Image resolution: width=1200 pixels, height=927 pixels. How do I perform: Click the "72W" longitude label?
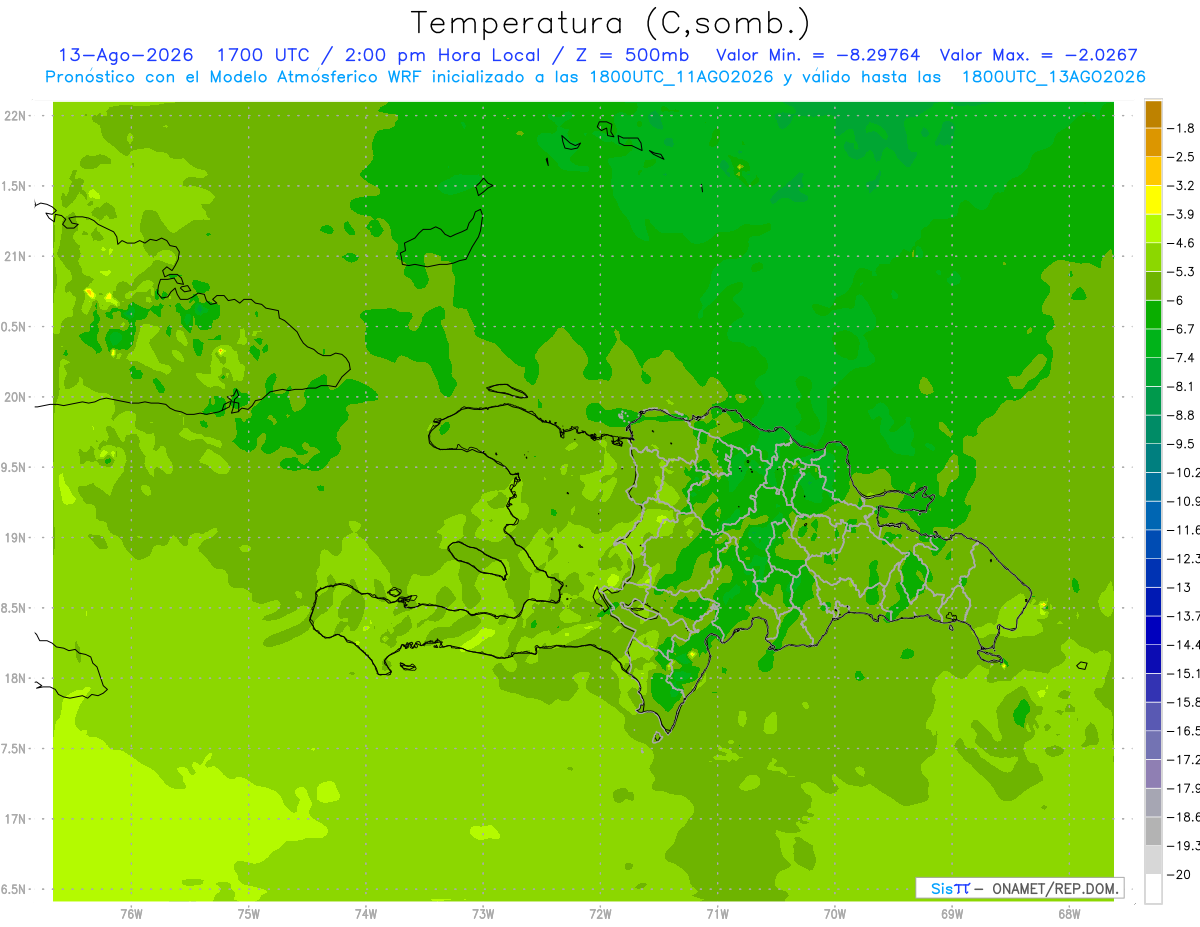pos(600,913)
